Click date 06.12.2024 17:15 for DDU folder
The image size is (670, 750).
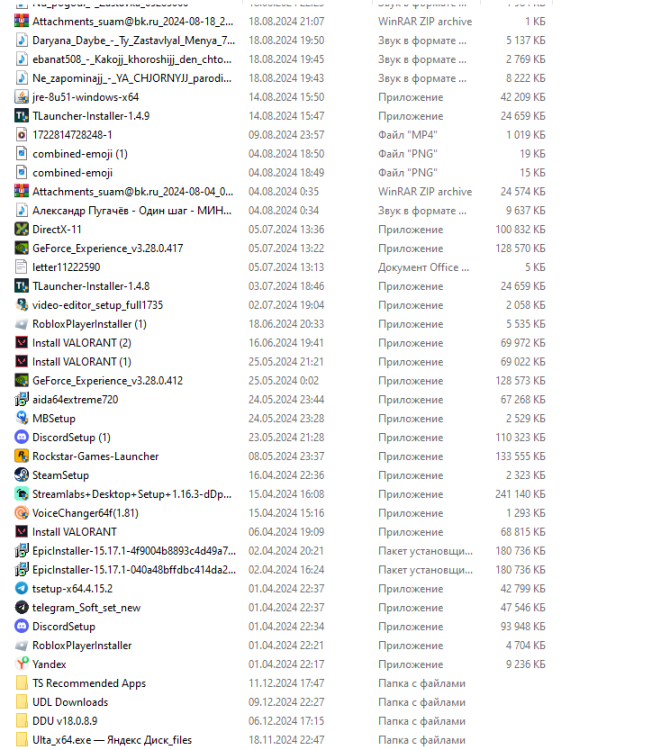click(x=286, y=721)
